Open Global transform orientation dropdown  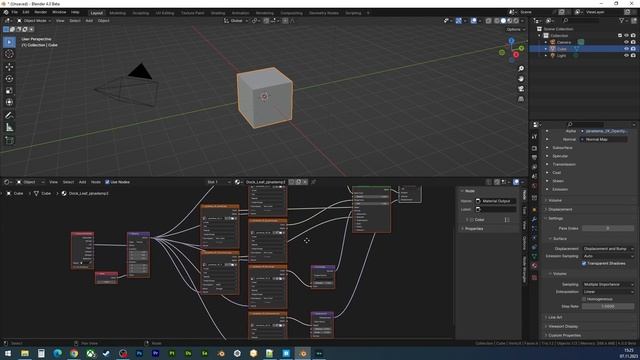pyautogui.click(x=236, y=20)
